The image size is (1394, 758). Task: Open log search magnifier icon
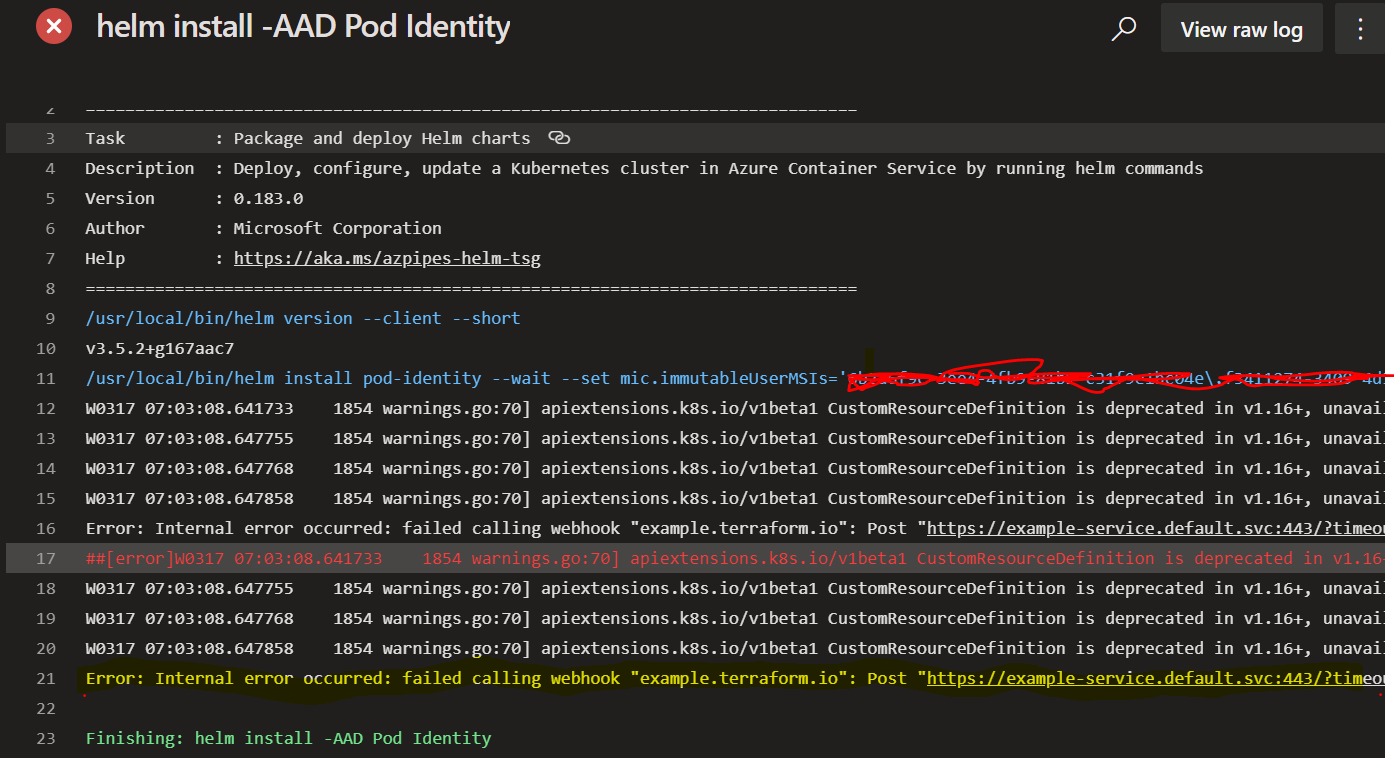[1124, 29]
